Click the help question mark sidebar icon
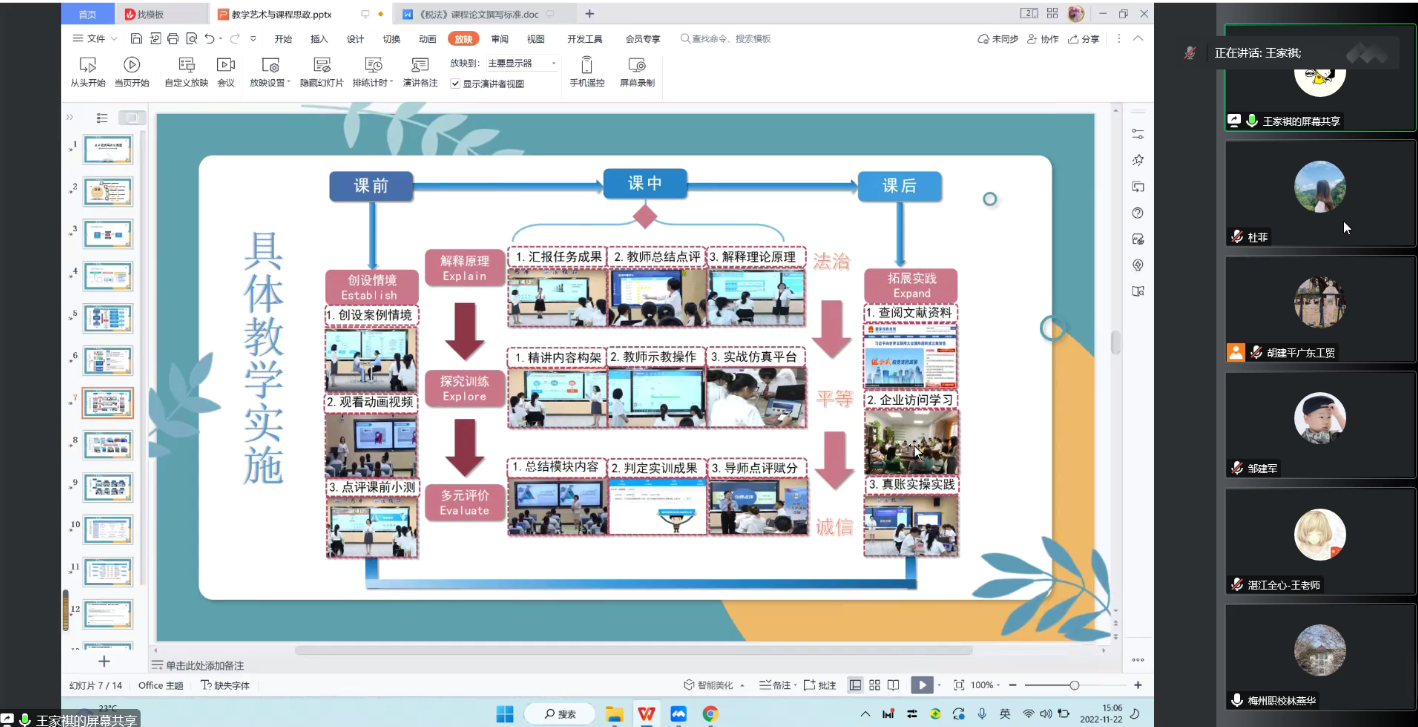 click(x=1137, y=213)
